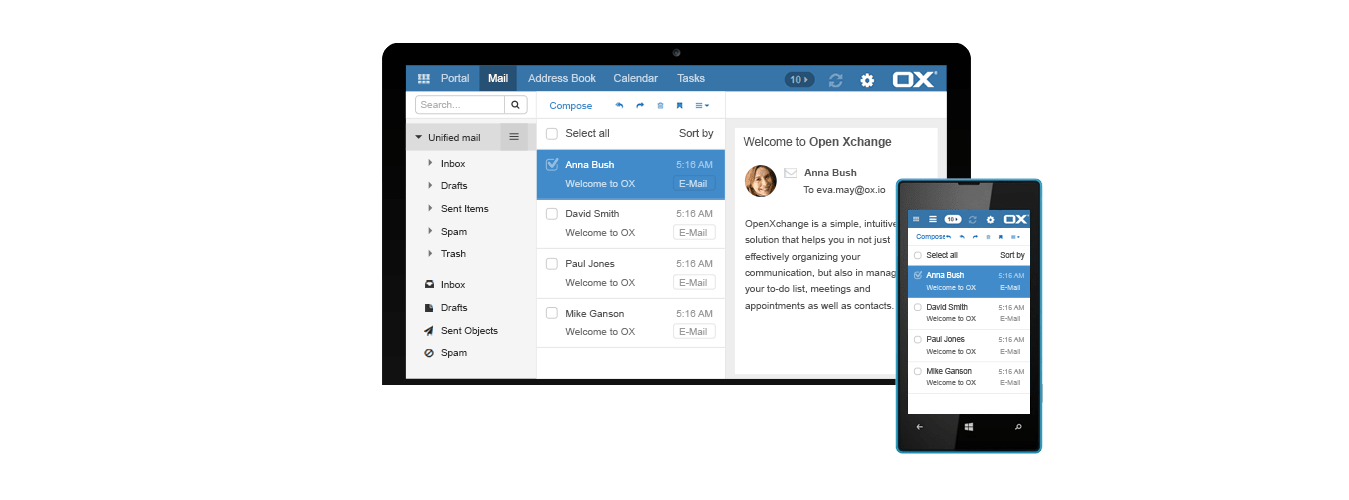Viewport: 1349px width, 500px height.
Task: Open the Tasks tab
Action: tap(691, 78)
